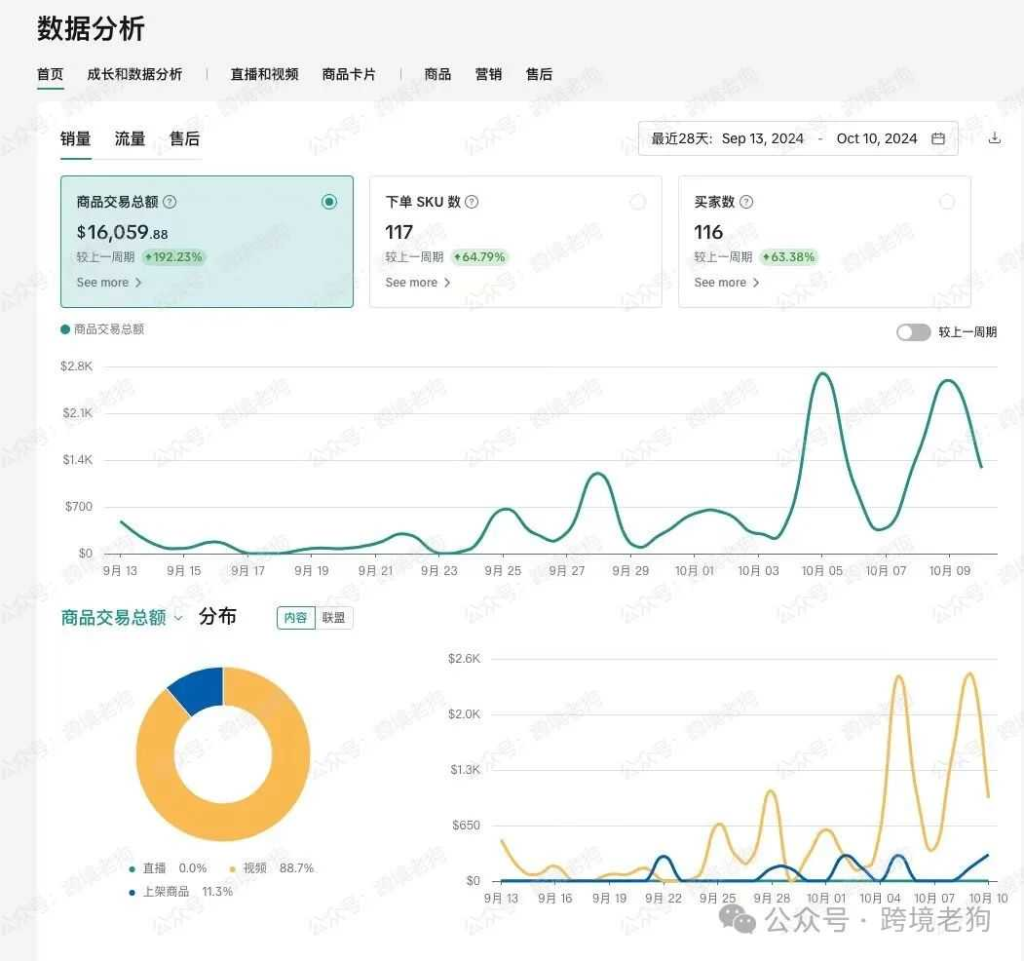Switch to the 流量 tab

coord(130,139)
